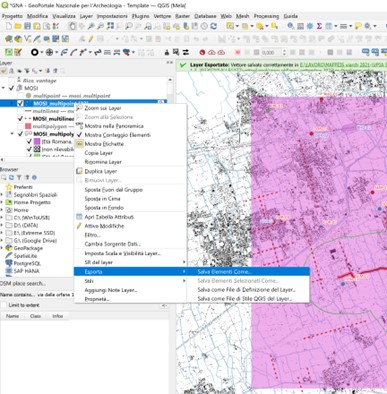Select the Pan Map hand tool
387x394 pixels.
point(72,26)
